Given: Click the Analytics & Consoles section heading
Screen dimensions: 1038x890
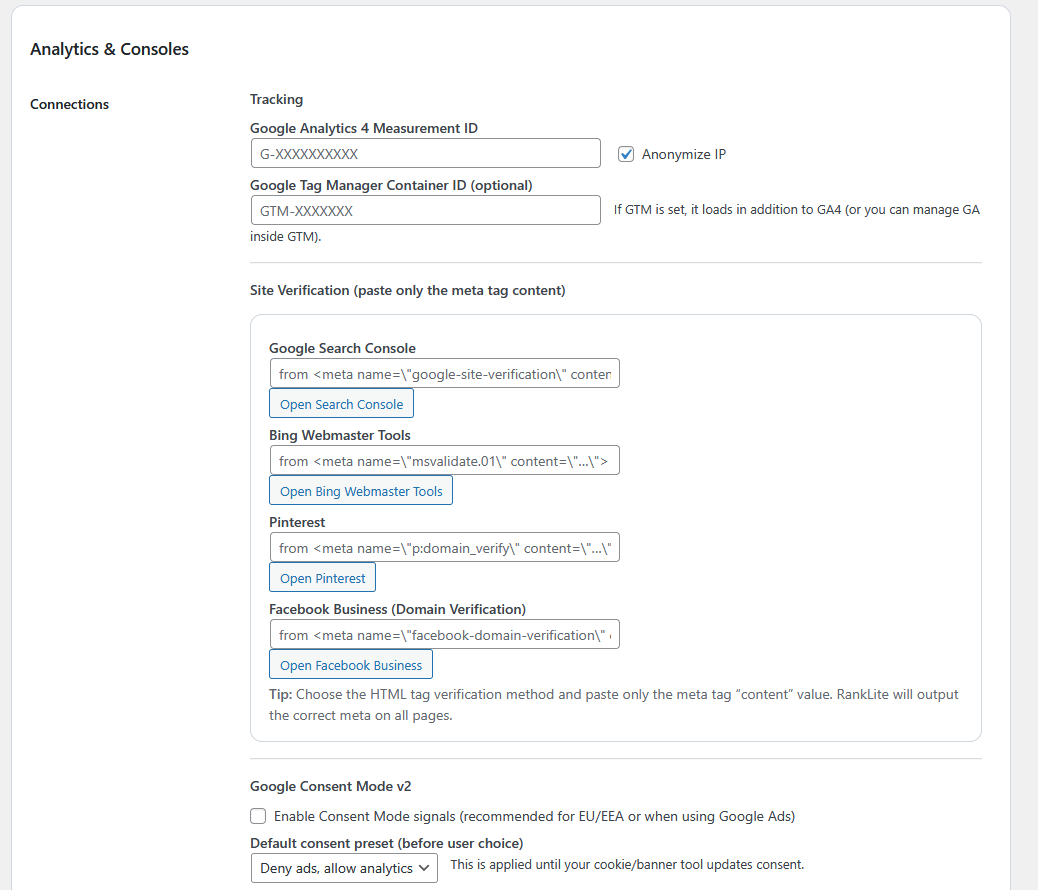Looking at the screenshot, I should [x=110, y=48].
